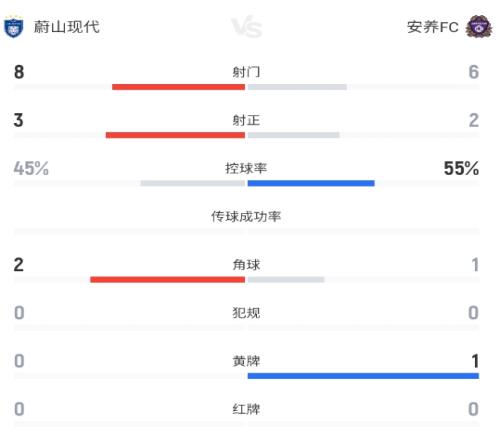Open the 蔚山现代 team name link

pos(67,27)
